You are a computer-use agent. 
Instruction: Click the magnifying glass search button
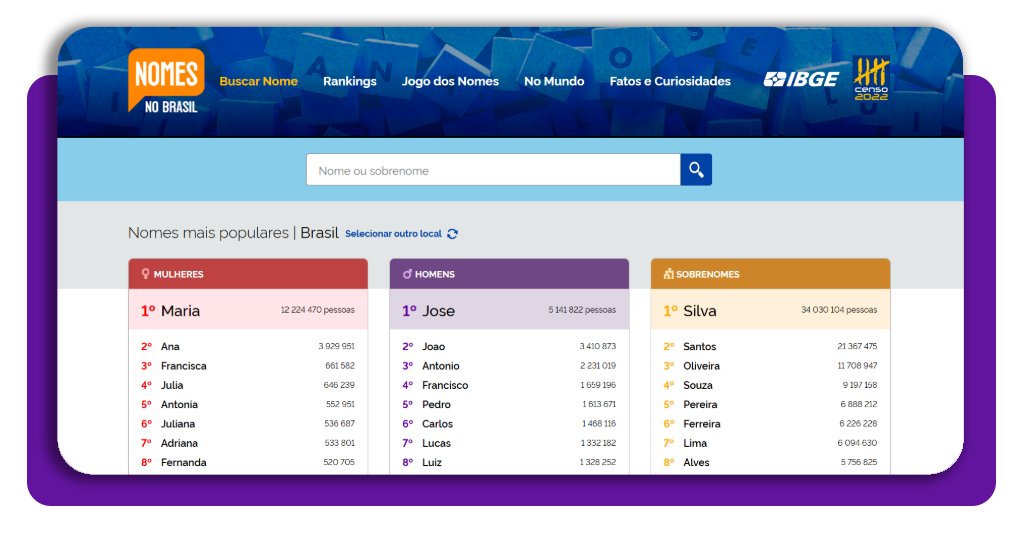[x=696, y=170]
